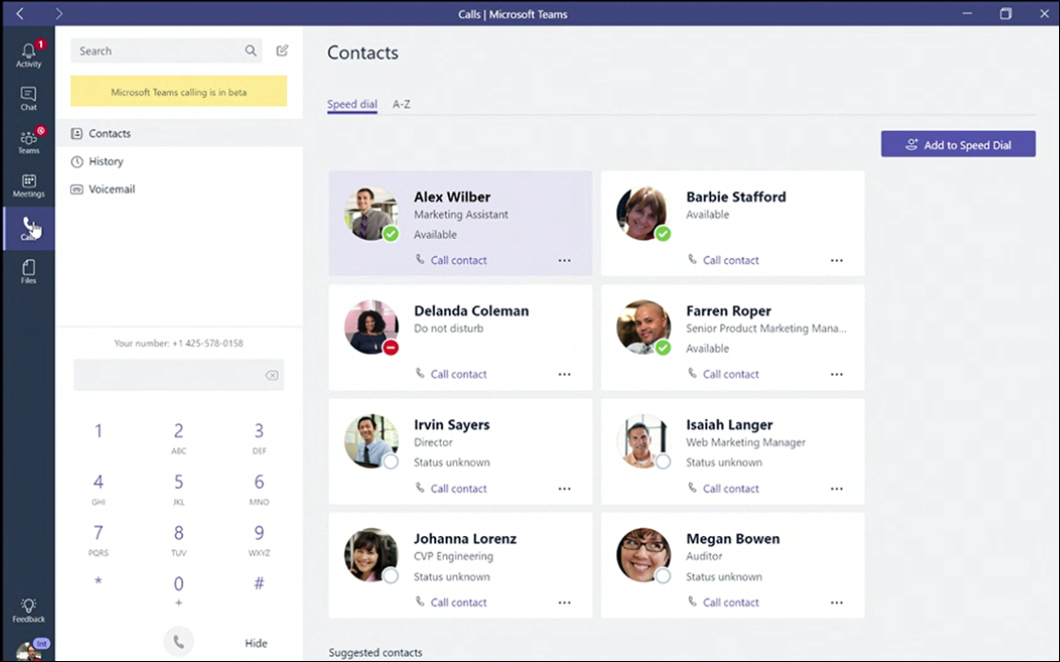Open the Activity feed icon
Image resolution: width=1060 pixels, height=662 pixels.
tap(28, 54)
